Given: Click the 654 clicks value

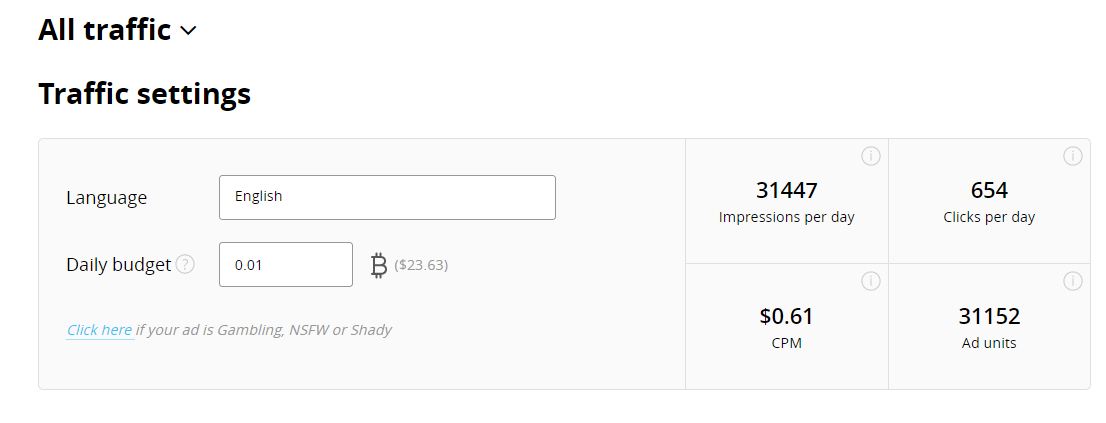Looking at the screenshot, I should coord(989,190).
